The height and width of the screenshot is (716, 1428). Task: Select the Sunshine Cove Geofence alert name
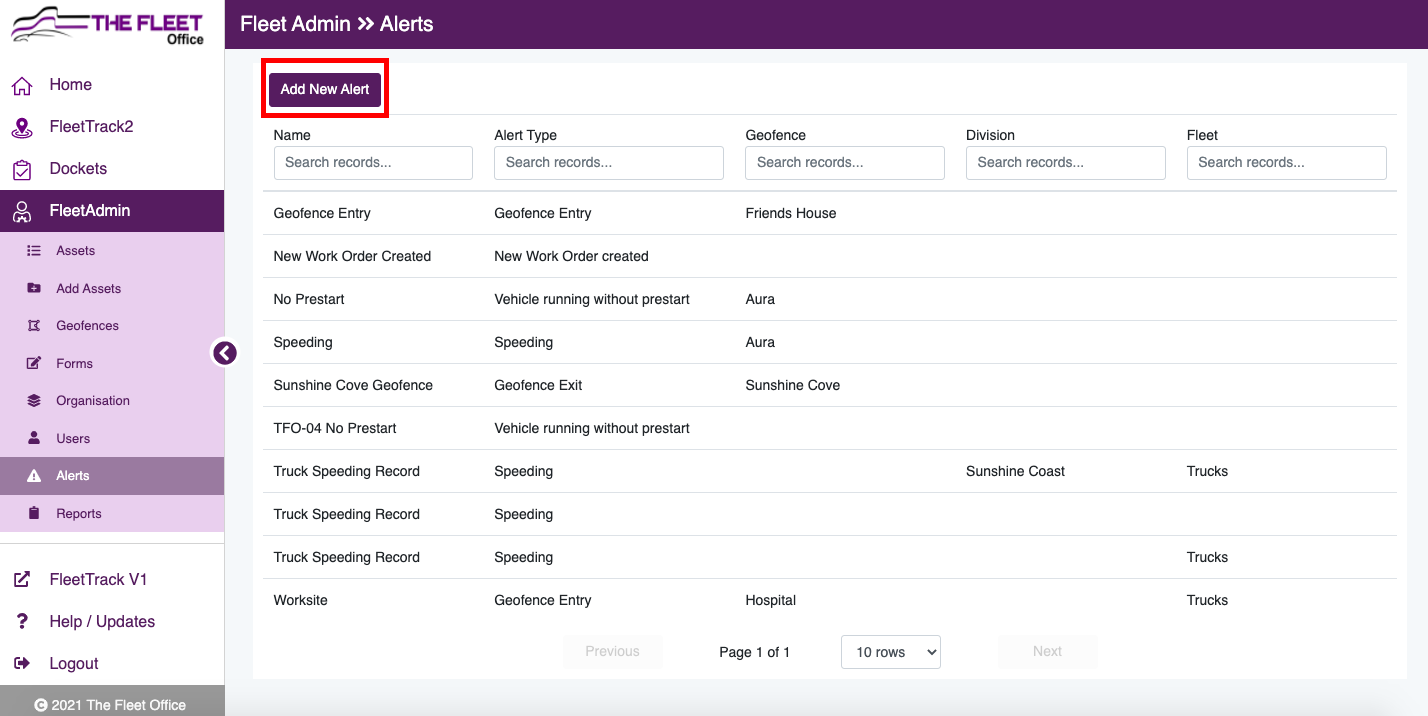(353, 385)
